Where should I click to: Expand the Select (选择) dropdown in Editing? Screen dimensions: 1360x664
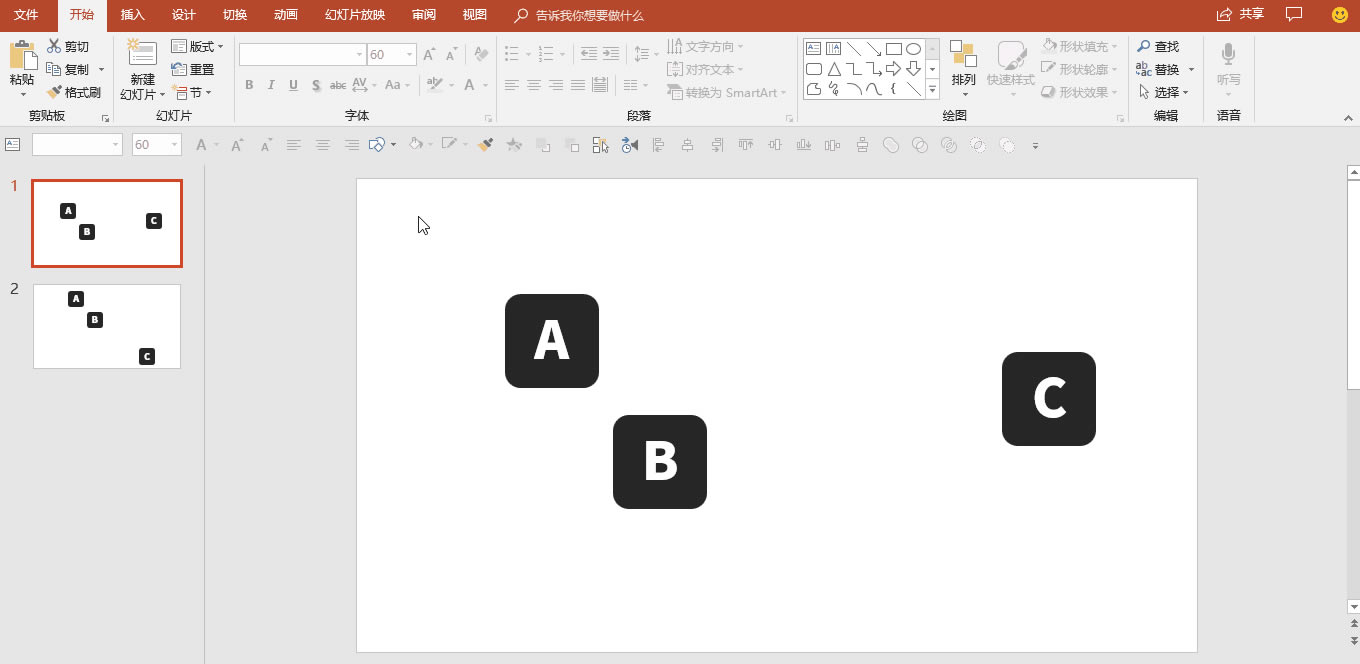[1164, 92]
